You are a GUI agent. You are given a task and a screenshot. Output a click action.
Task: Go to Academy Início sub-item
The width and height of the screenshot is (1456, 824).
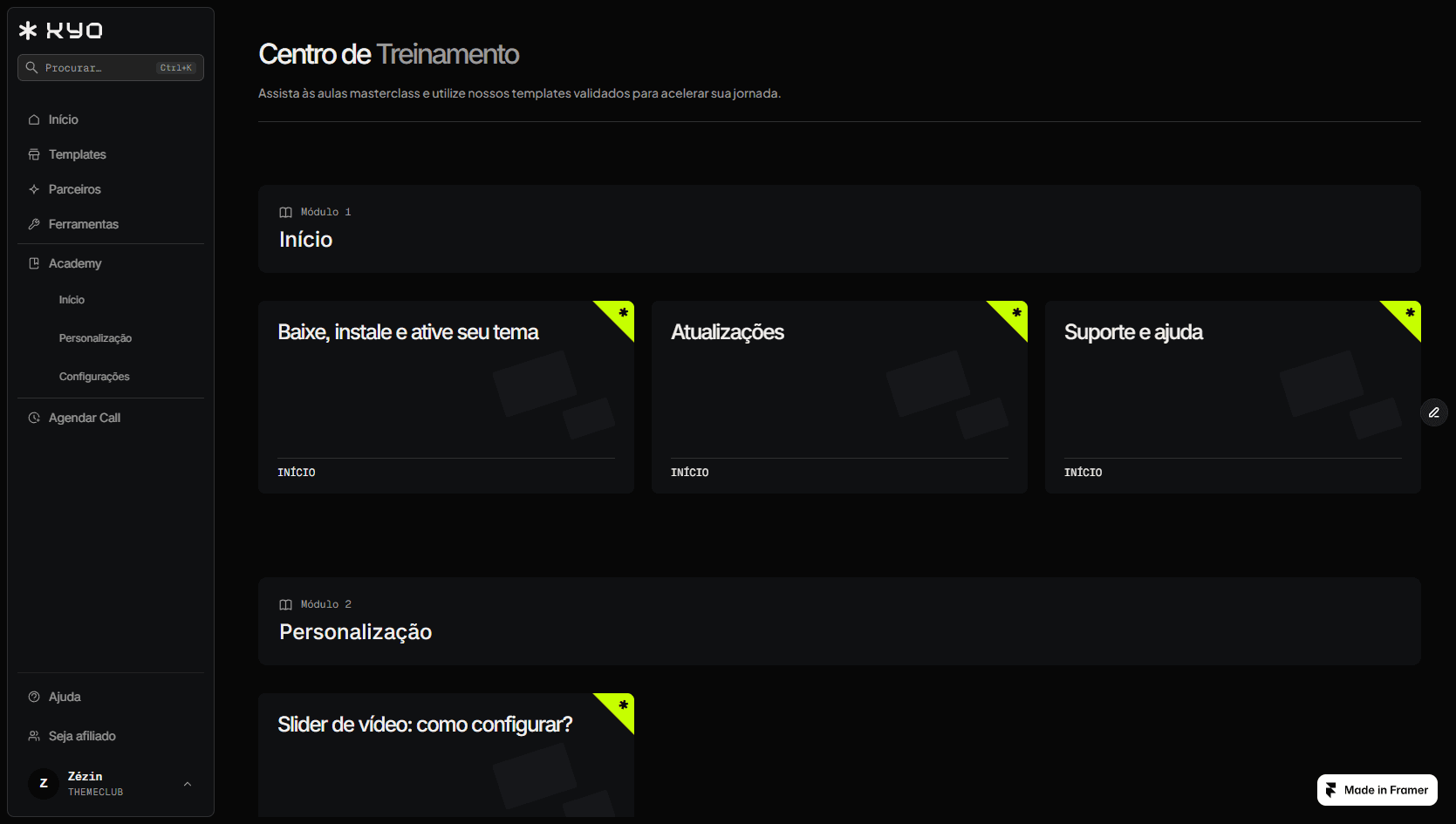(72, 300)
